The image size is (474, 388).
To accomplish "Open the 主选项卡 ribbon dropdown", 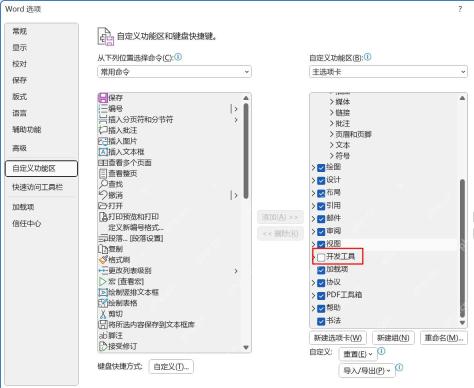I will click(x=388, y=72).
